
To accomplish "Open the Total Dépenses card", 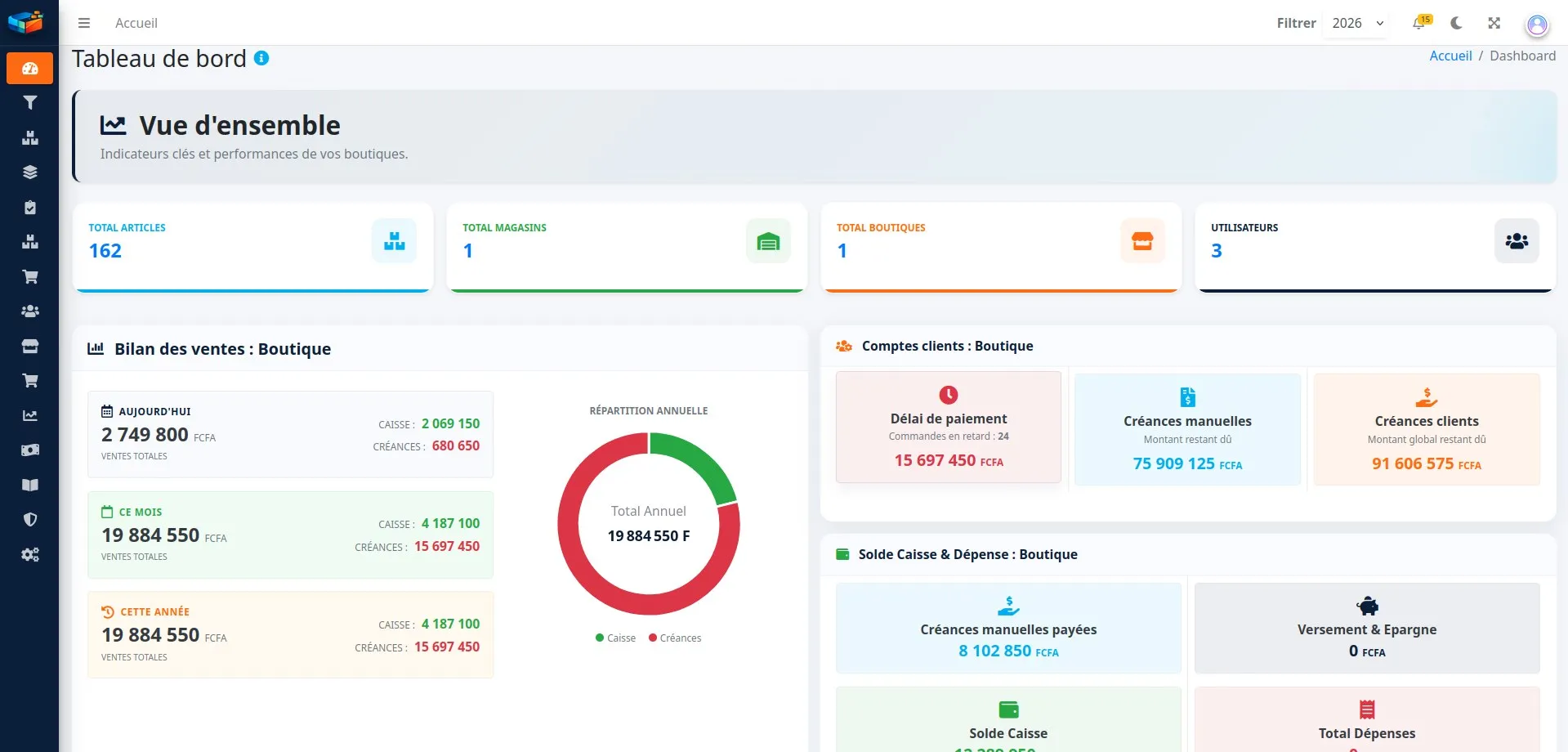I will pos(1367,719).
